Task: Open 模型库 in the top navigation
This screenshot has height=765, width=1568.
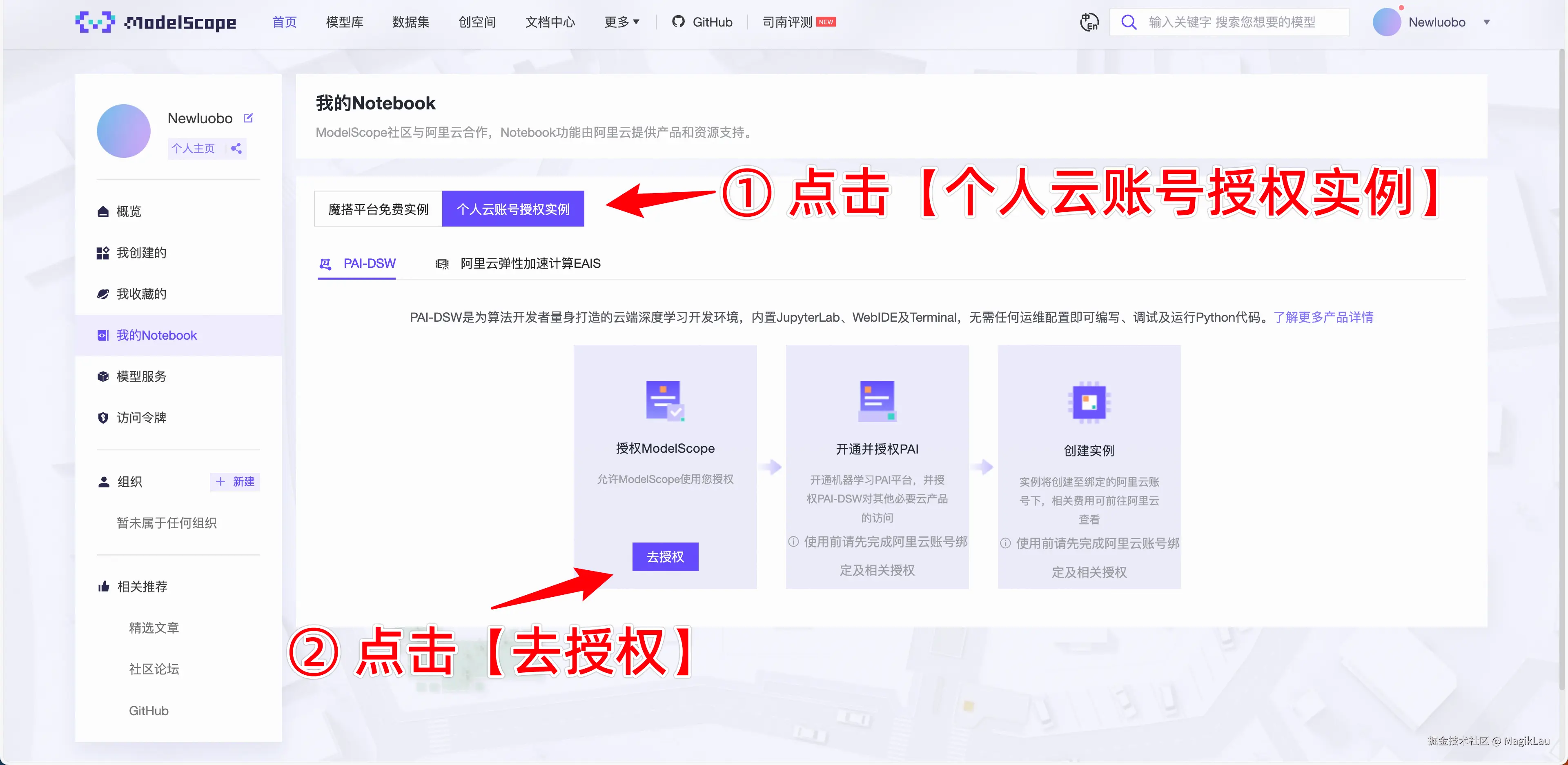Action: point(345,22)
